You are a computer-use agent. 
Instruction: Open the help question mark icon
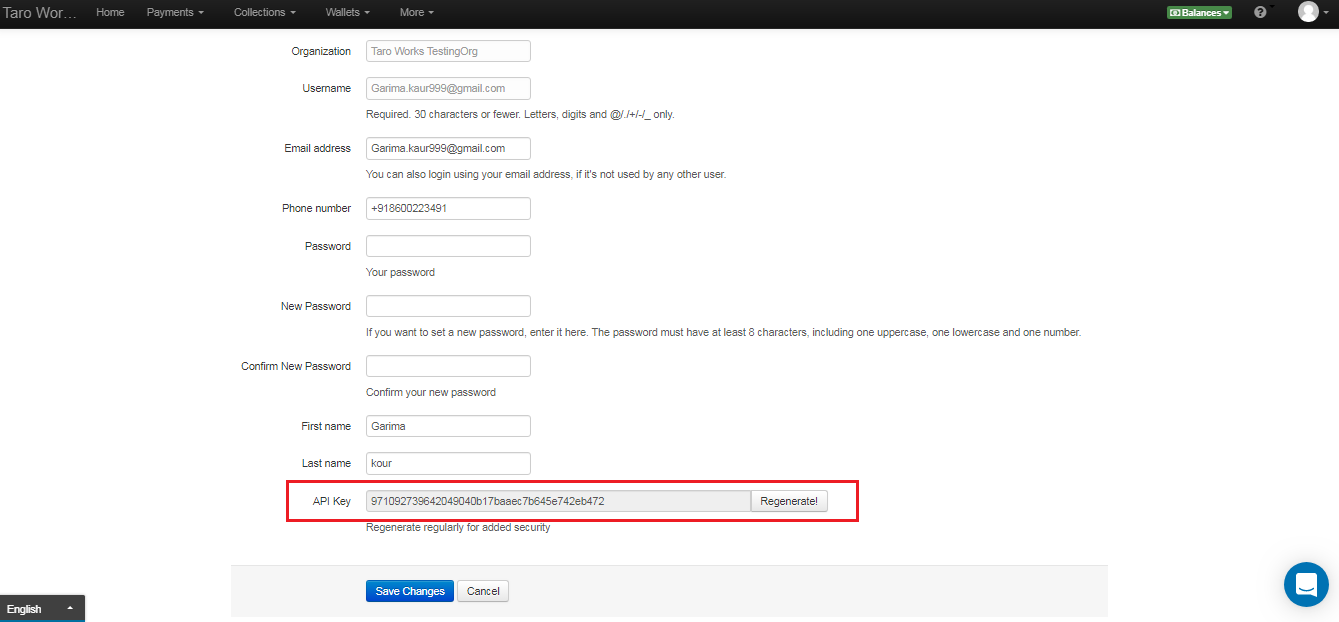point(1259,12)
